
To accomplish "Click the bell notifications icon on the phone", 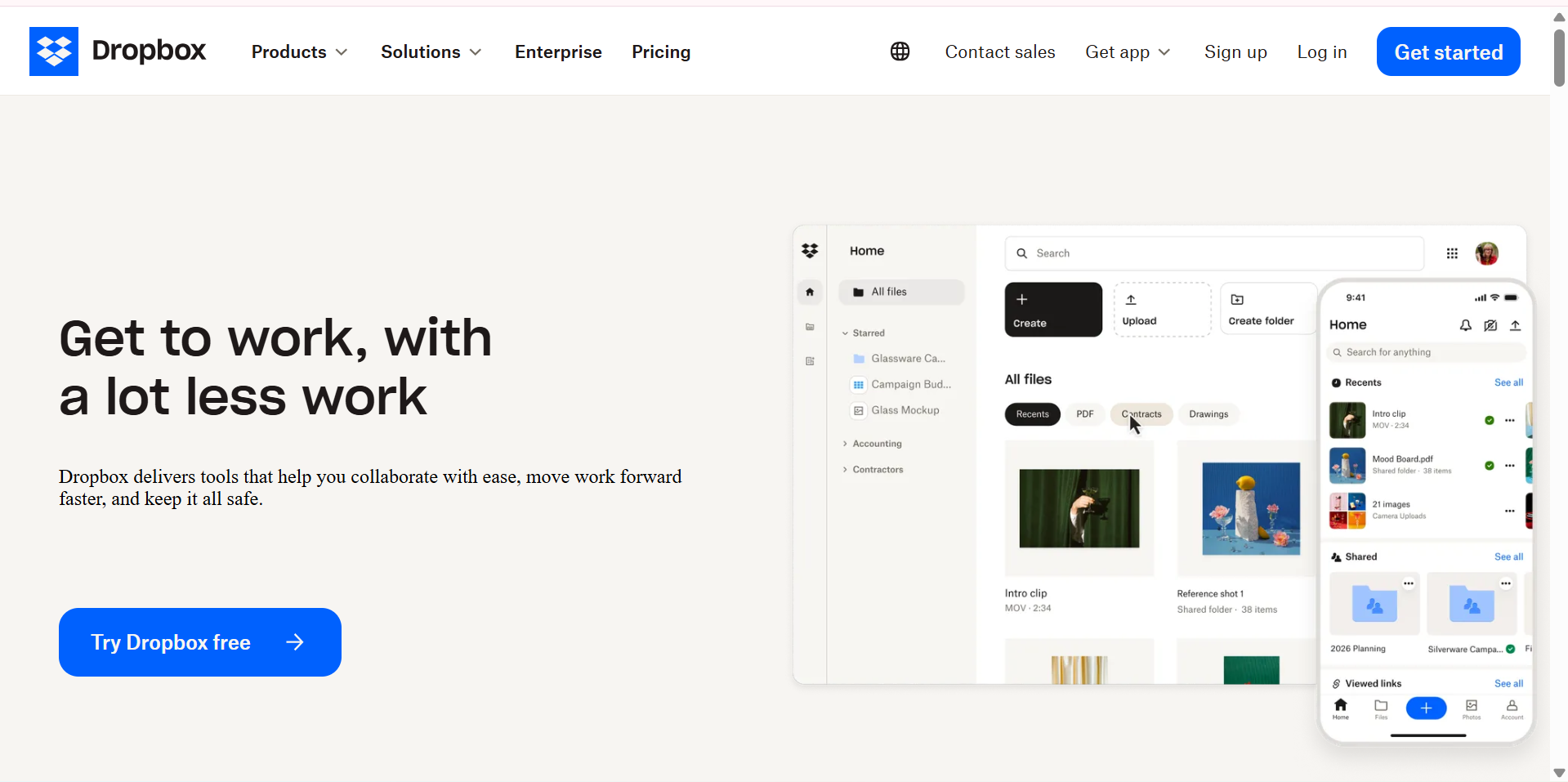I will tap(1466, 325).
